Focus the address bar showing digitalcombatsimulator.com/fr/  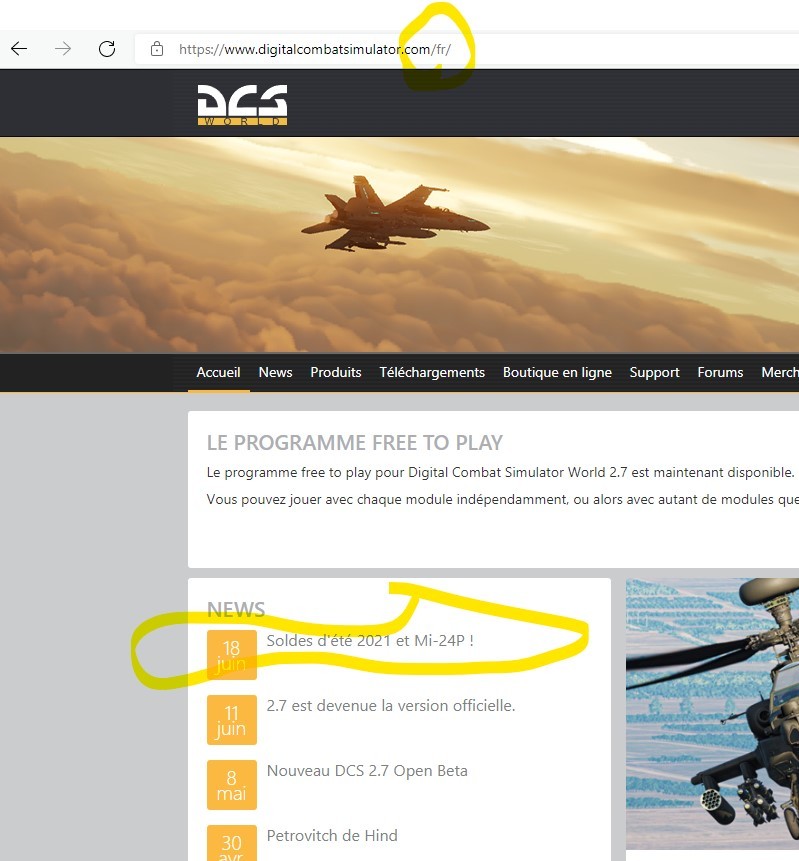(467, 49)
